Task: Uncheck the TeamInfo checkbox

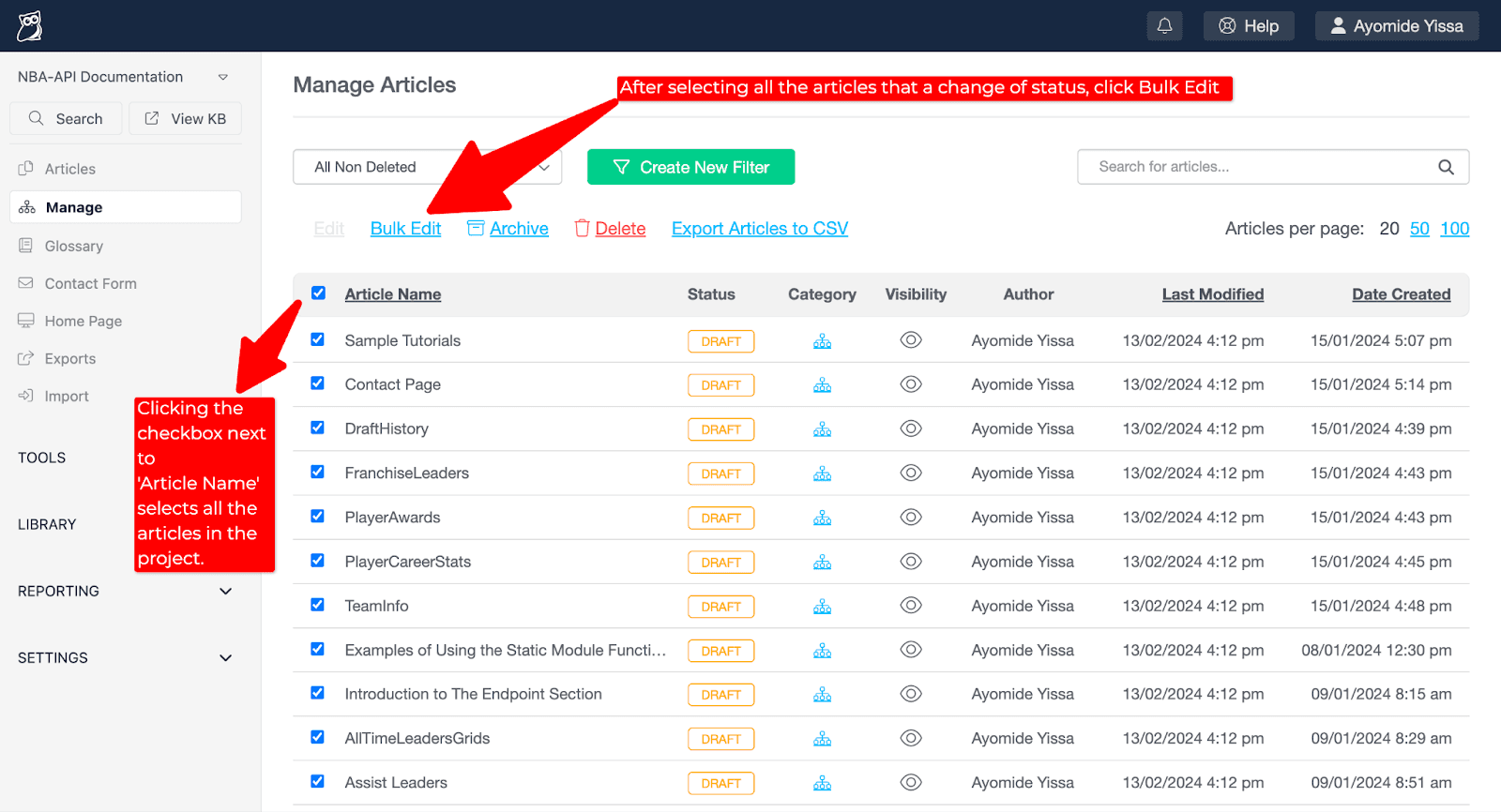Action: point(318,605)
